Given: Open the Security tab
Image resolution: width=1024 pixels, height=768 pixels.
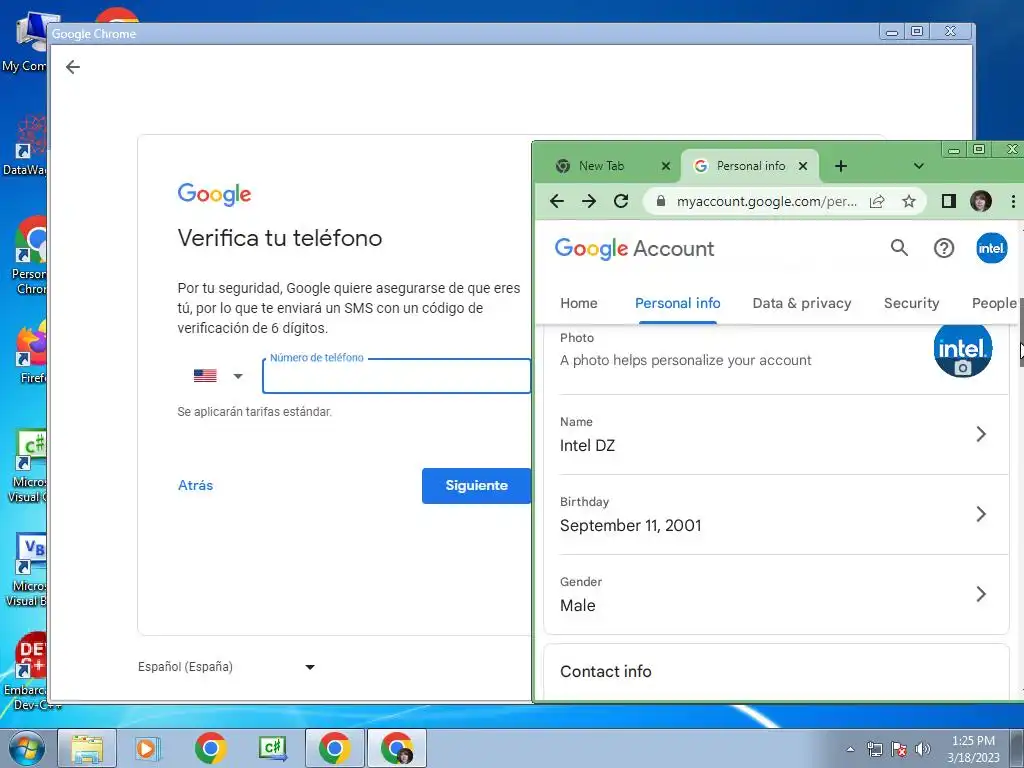Looking at the screenshot, I should tap(912, 303).
